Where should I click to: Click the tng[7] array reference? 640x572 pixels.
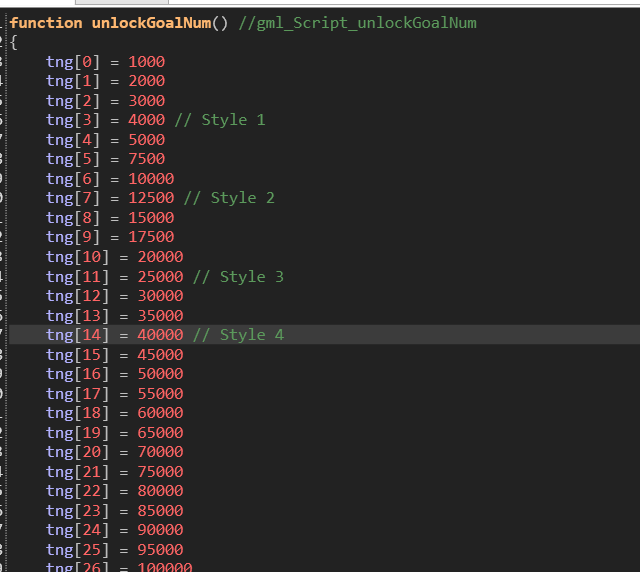pyautogui.click(x=73, y=198)
